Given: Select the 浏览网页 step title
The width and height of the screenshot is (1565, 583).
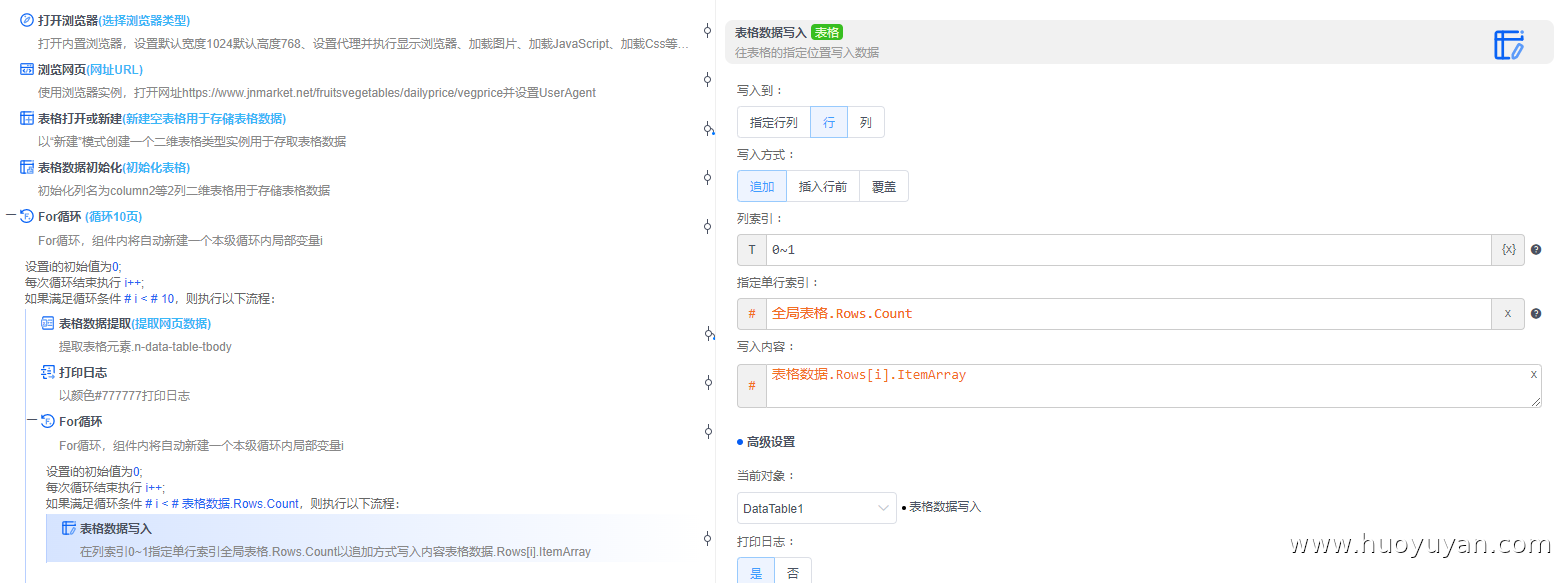Looking at the screenshot, I should point(62,69).
